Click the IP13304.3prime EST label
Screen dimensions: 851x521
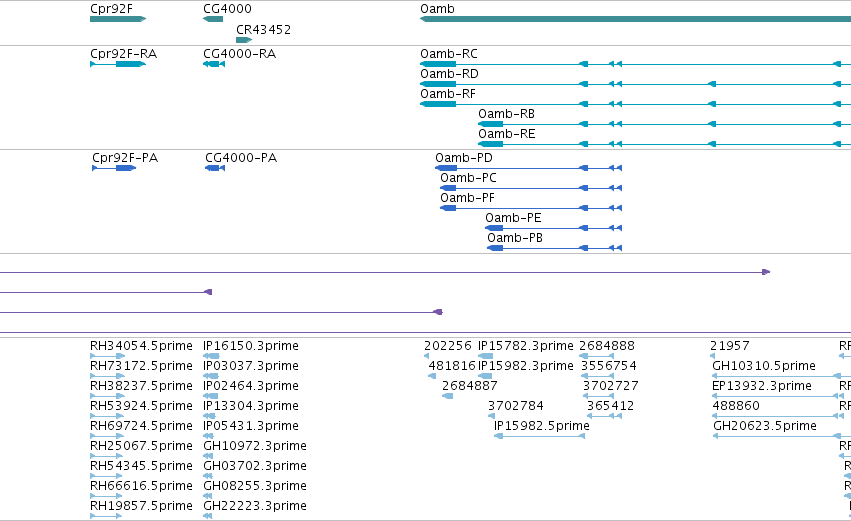pos(251,406)
